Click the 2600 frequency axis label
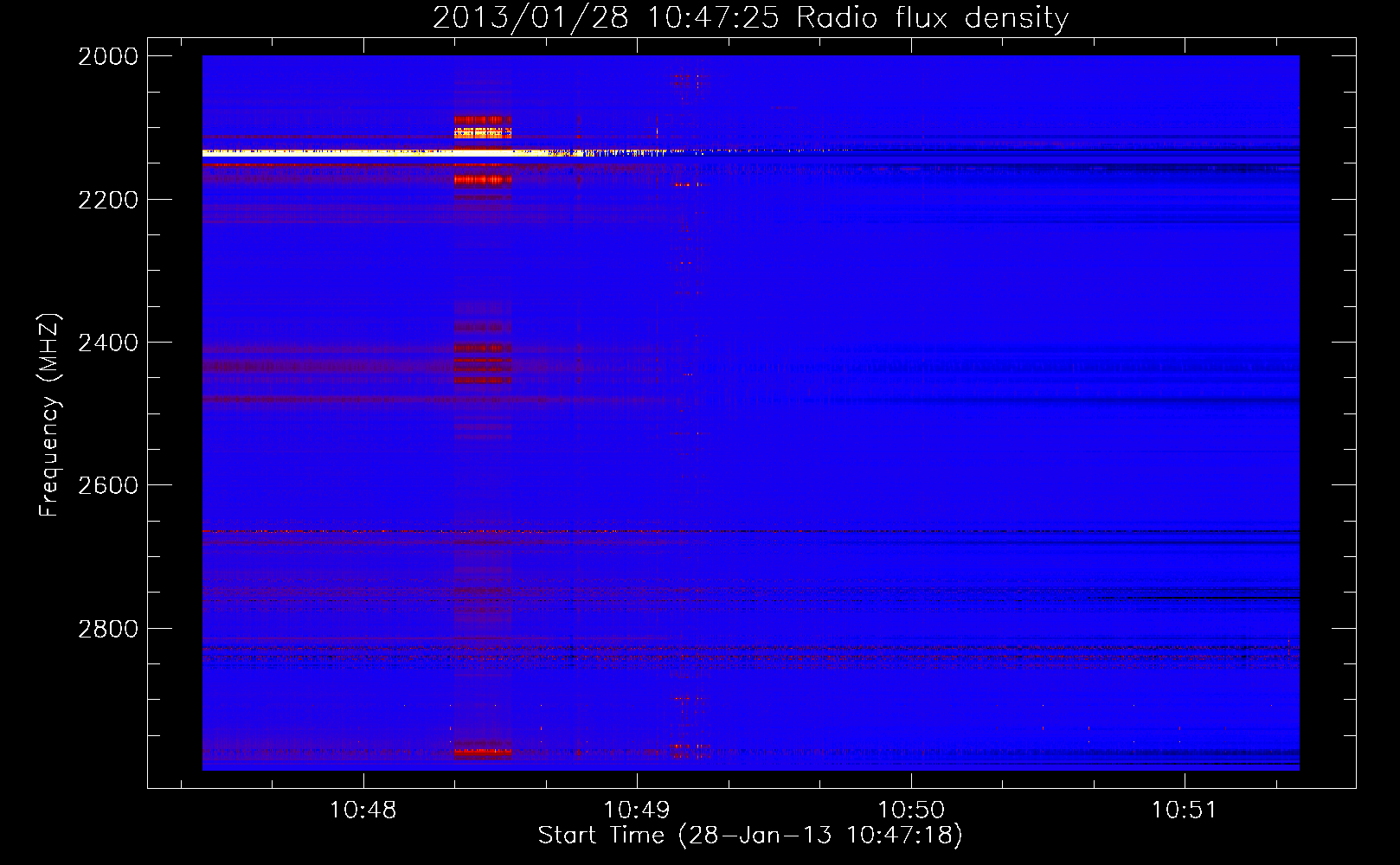 (108, 485)
